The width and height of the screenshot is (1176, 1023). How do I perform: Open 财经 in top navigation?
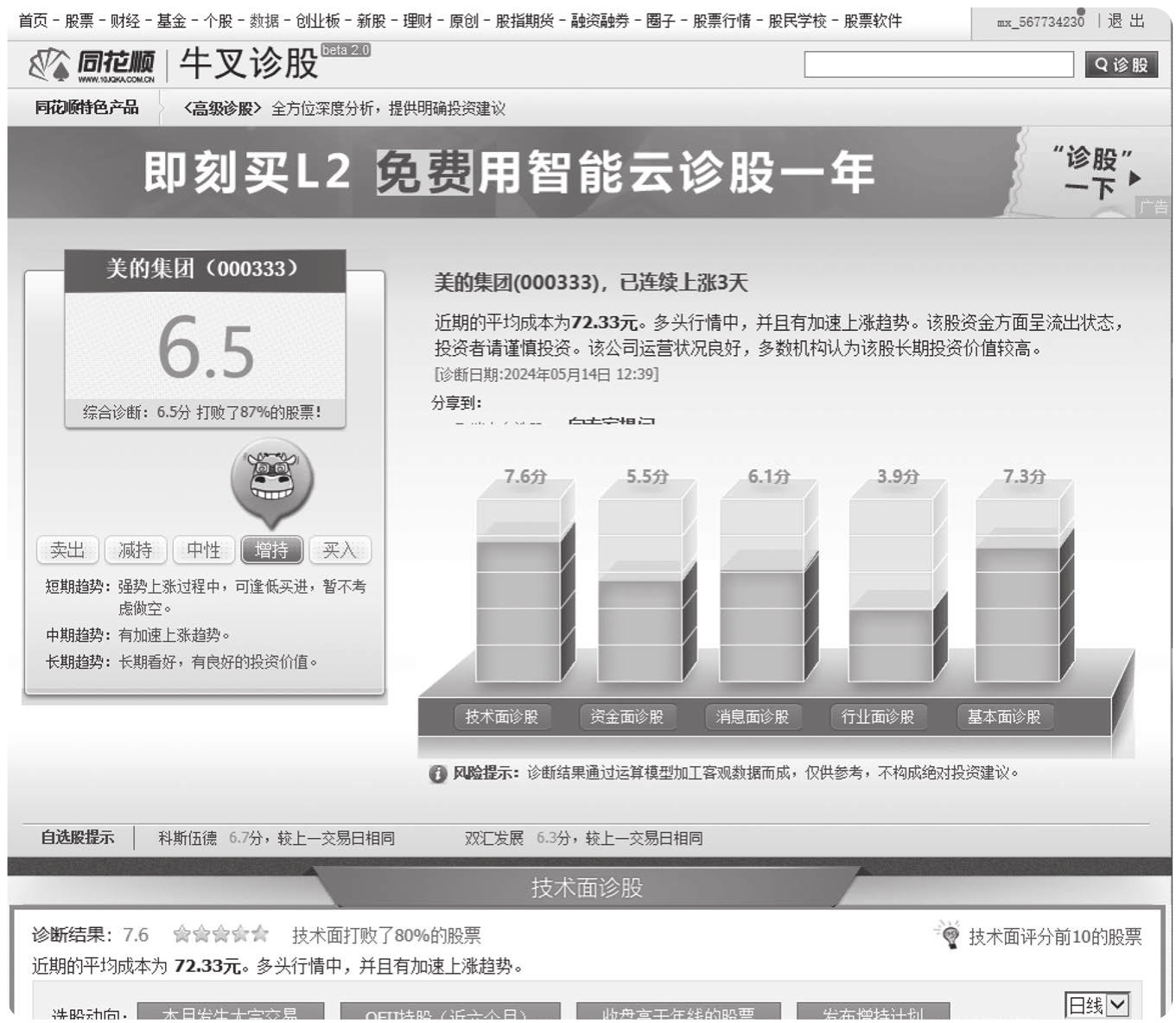(125, 21)
